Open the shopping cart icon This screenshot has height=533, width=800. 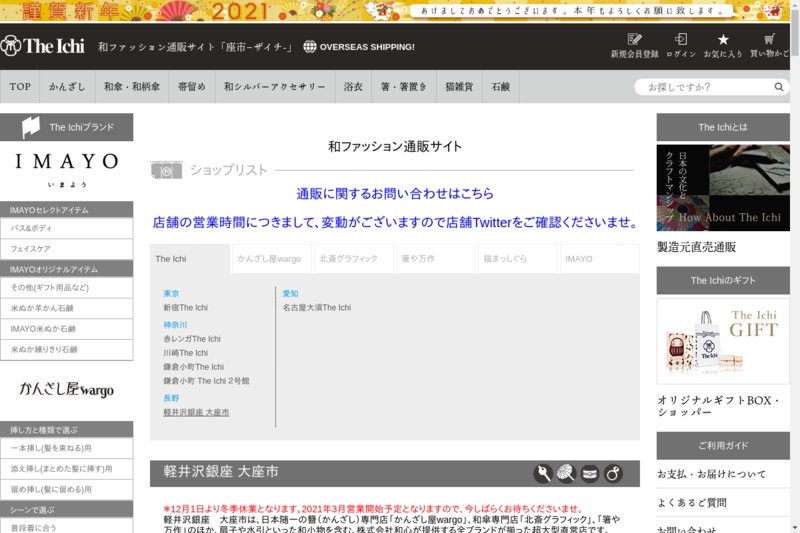pos(771,40)
